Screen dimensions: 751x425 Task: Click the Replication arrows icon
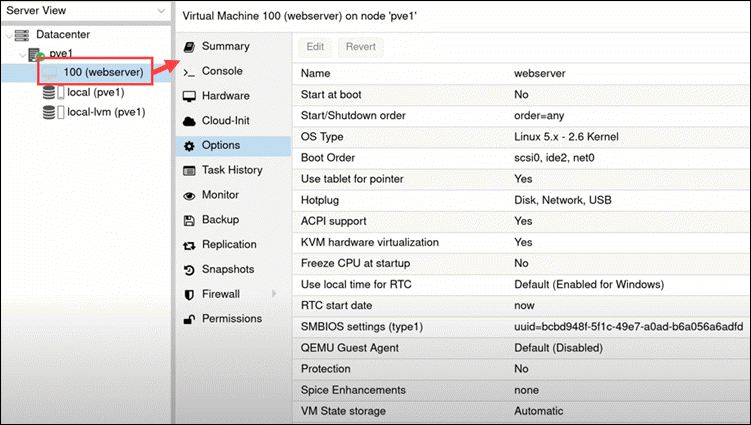coord(189,246)
